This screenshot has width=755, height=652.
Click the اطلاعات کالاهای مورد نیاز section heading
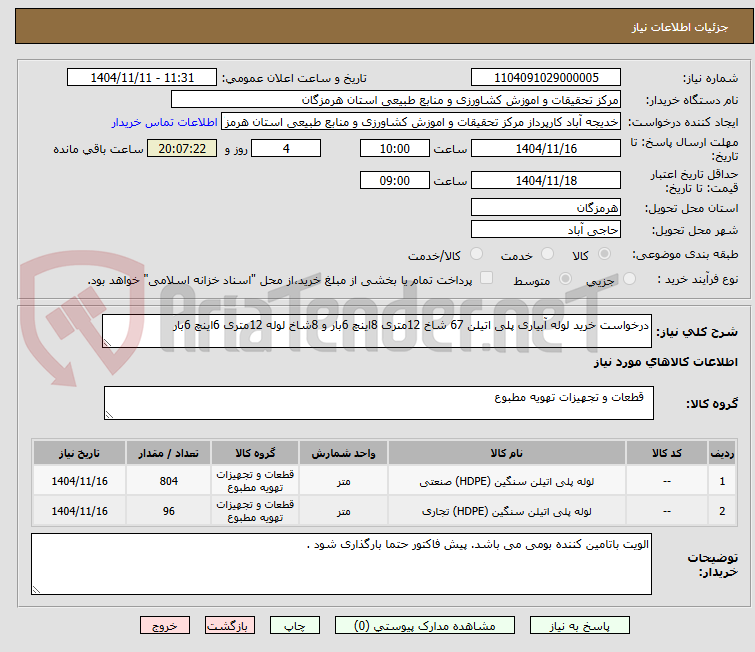click(665, 362)
